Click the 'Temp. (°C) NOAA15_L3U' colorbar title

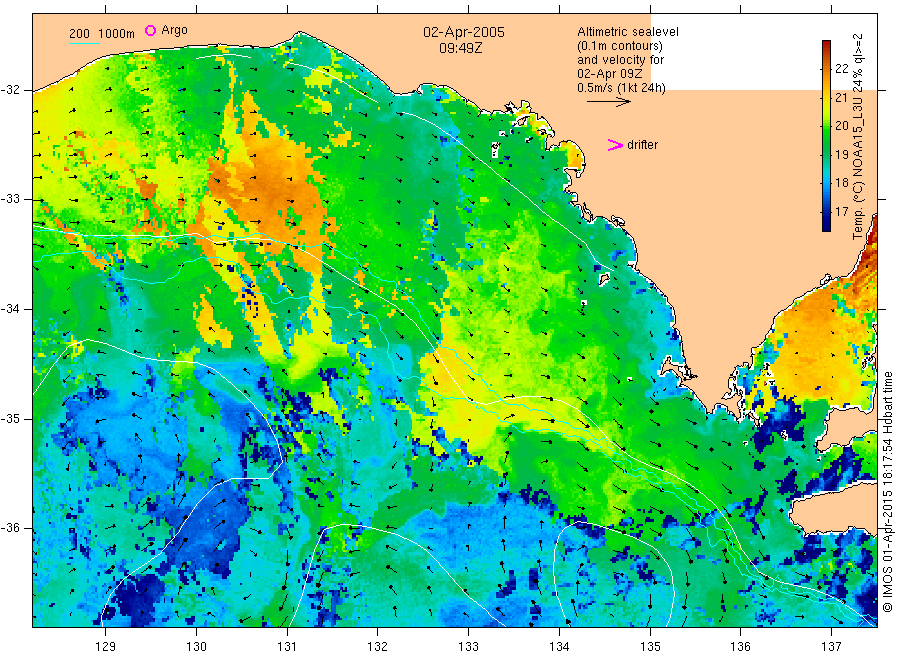tap(858, 169)
